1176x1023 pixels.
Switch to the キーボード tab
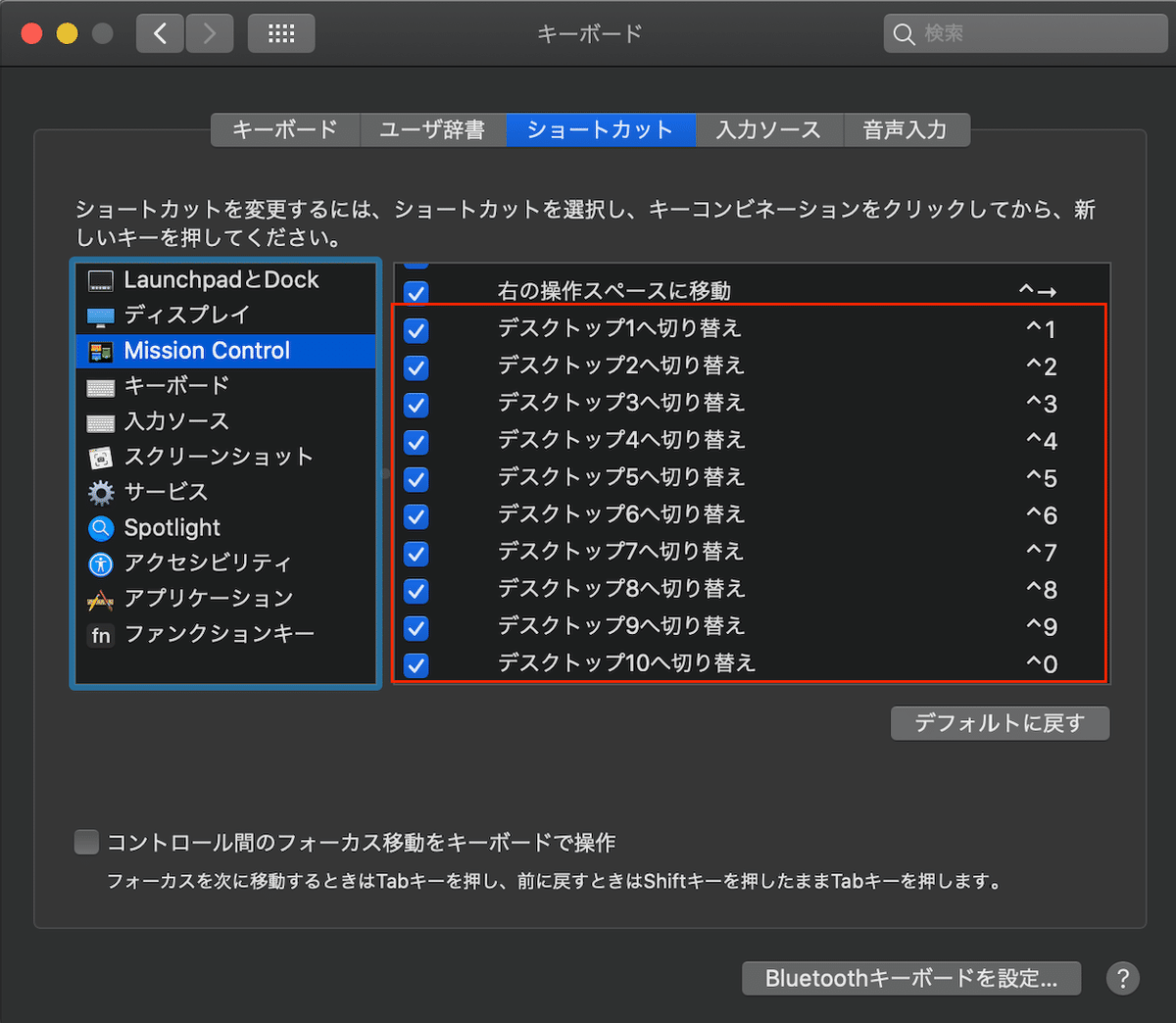pyautogui.click(x=285, y=129)
